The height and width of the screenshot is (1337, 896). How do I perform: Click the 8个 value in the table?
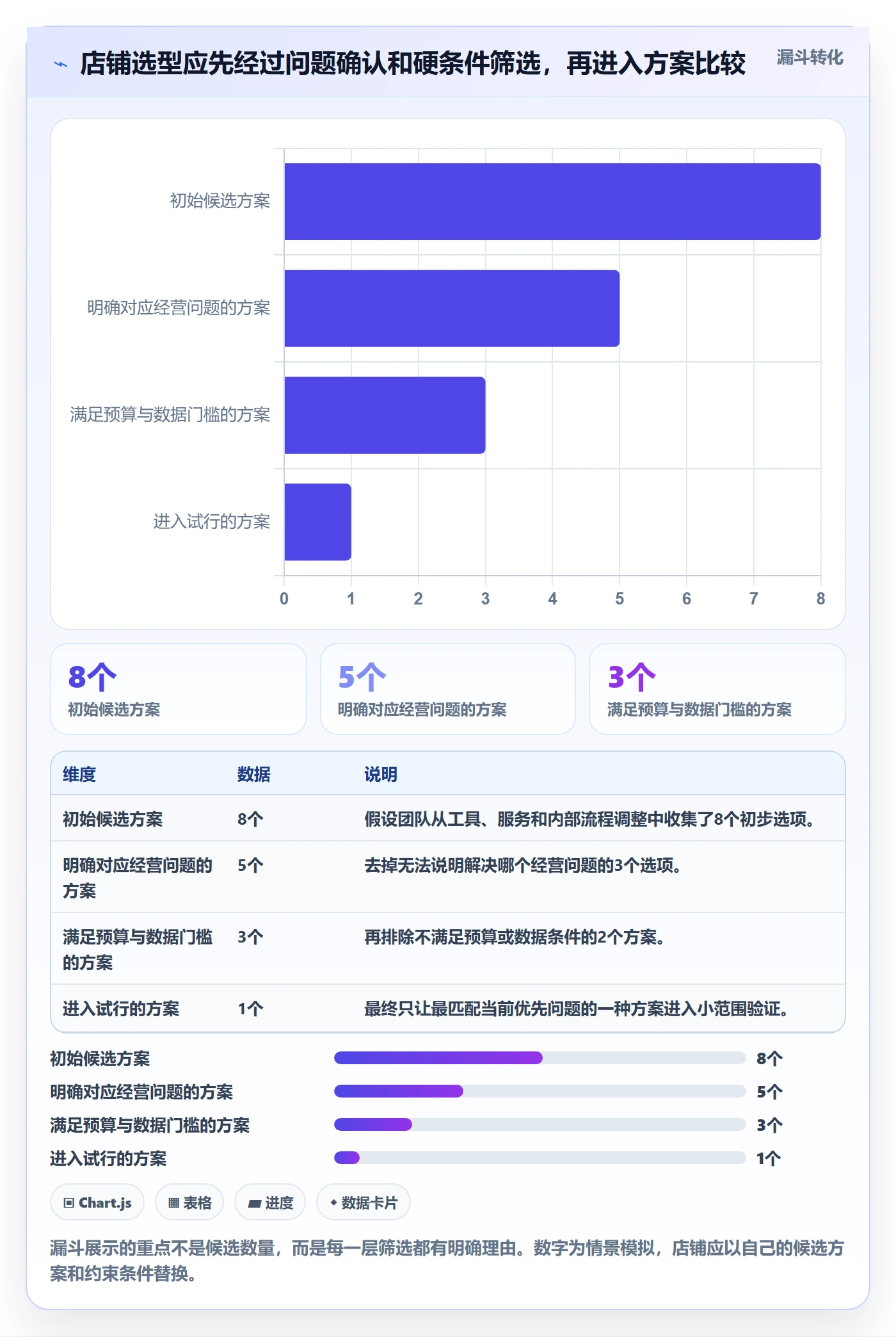click(x=250, y=819)
